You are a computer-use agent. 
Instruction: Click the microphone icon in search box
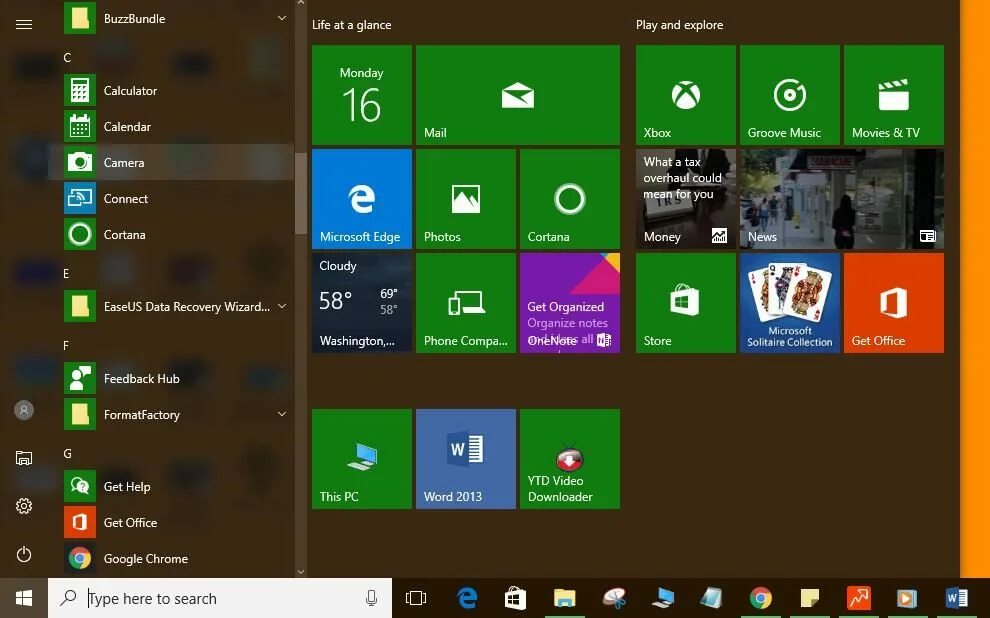(x=372, y=598)
